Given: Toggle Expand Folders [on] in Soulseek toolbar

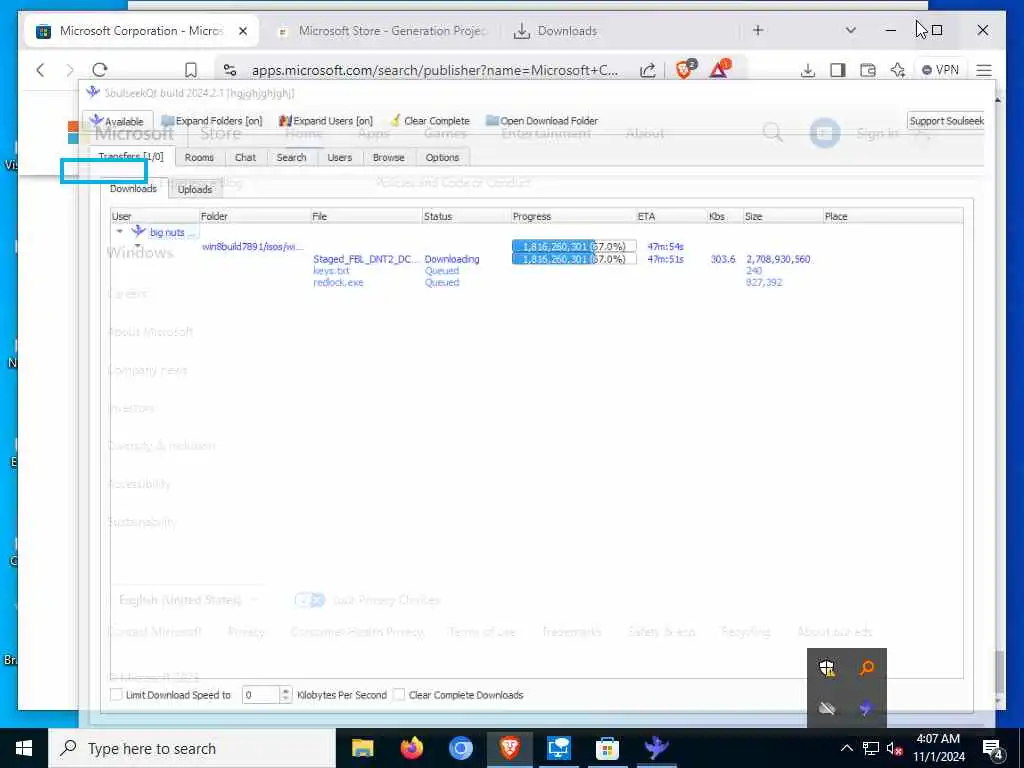Looking at the screenshot, I should (212, 121).
